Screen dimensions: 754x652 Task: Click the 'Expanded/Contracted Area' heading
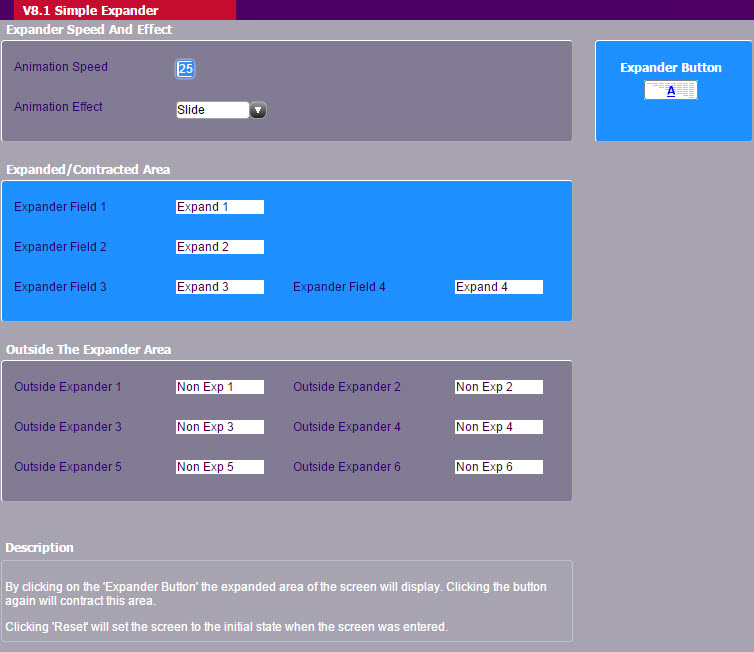88,170
